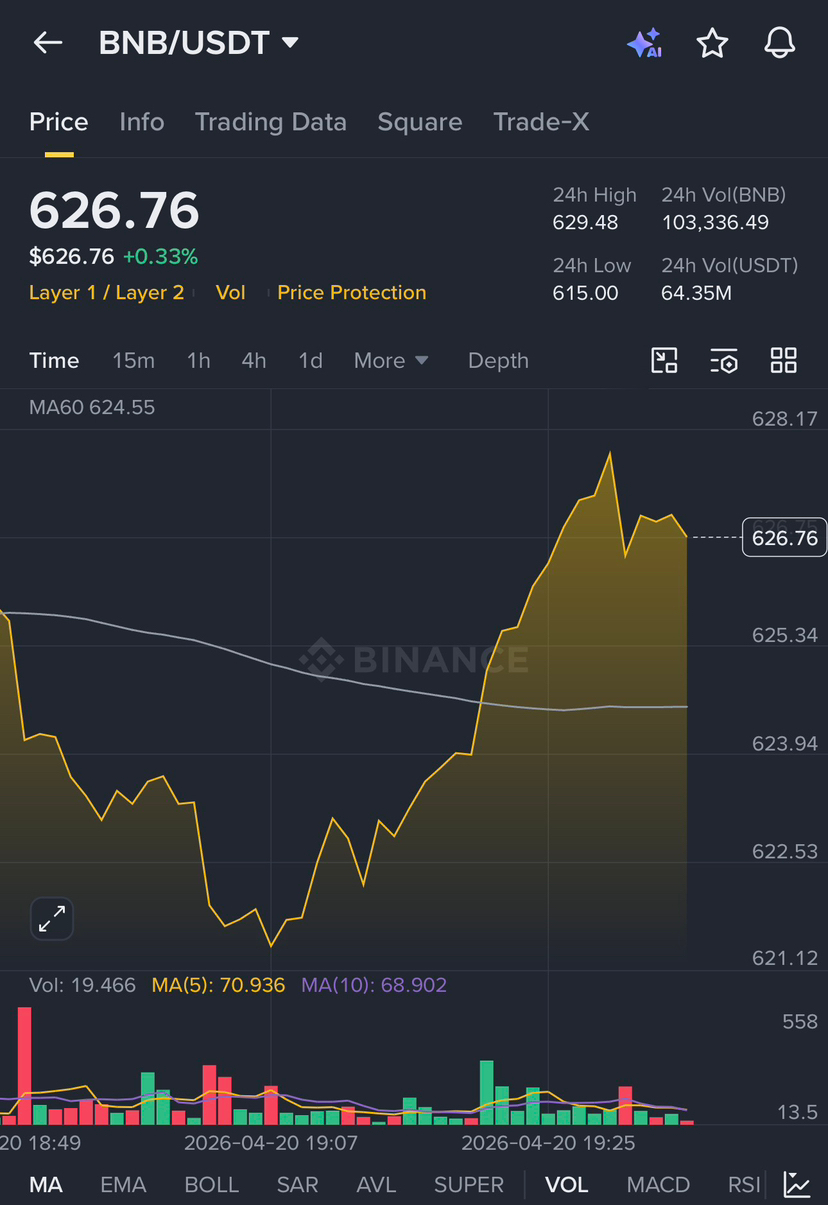Tap the Vol: 19.466 label
The image size is (828, 1205).
[x=82, y=985]
